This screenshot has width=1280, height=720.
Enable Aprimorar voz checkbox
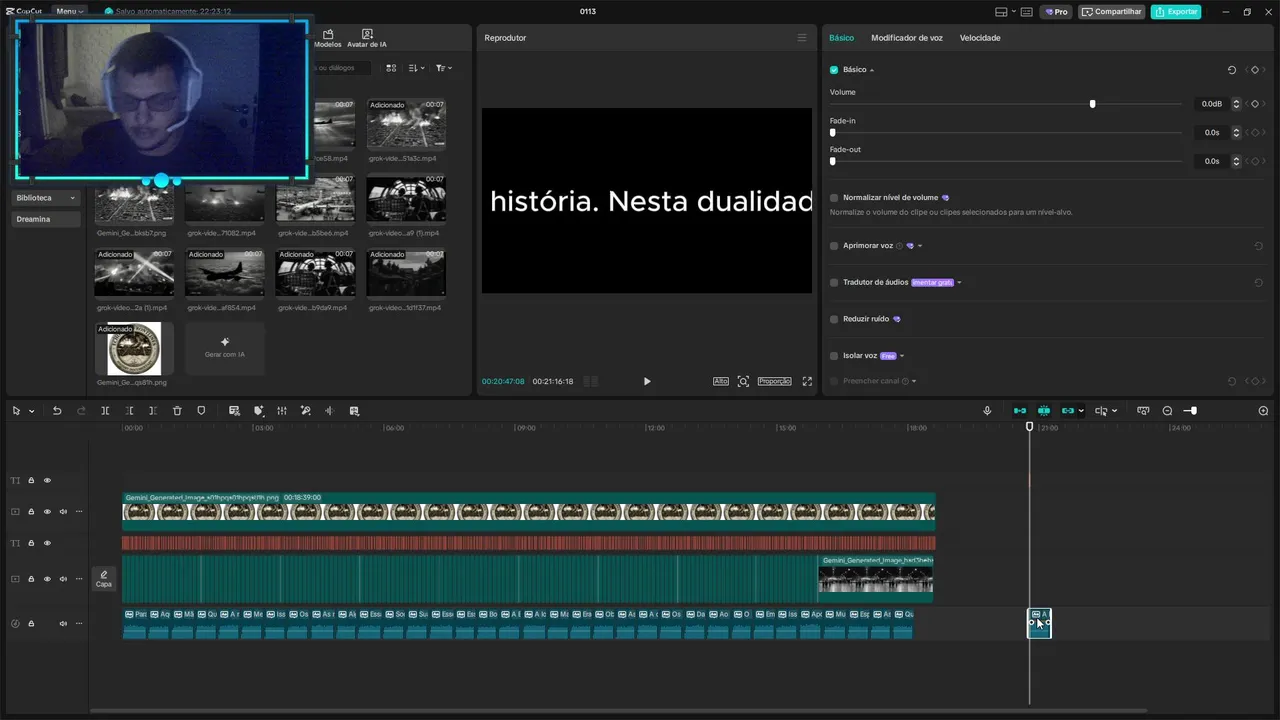pyautogui.click(x=834, y=246)
